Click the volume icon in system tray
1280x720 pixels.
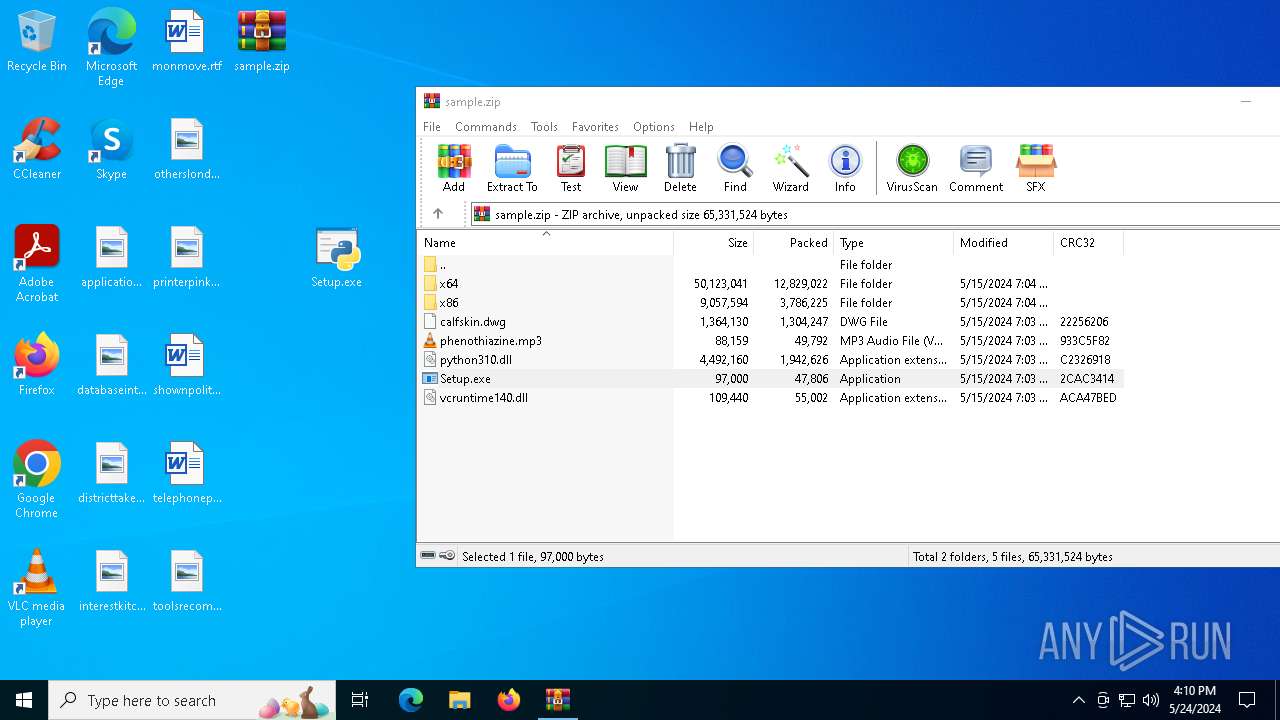coord(1151,700)
